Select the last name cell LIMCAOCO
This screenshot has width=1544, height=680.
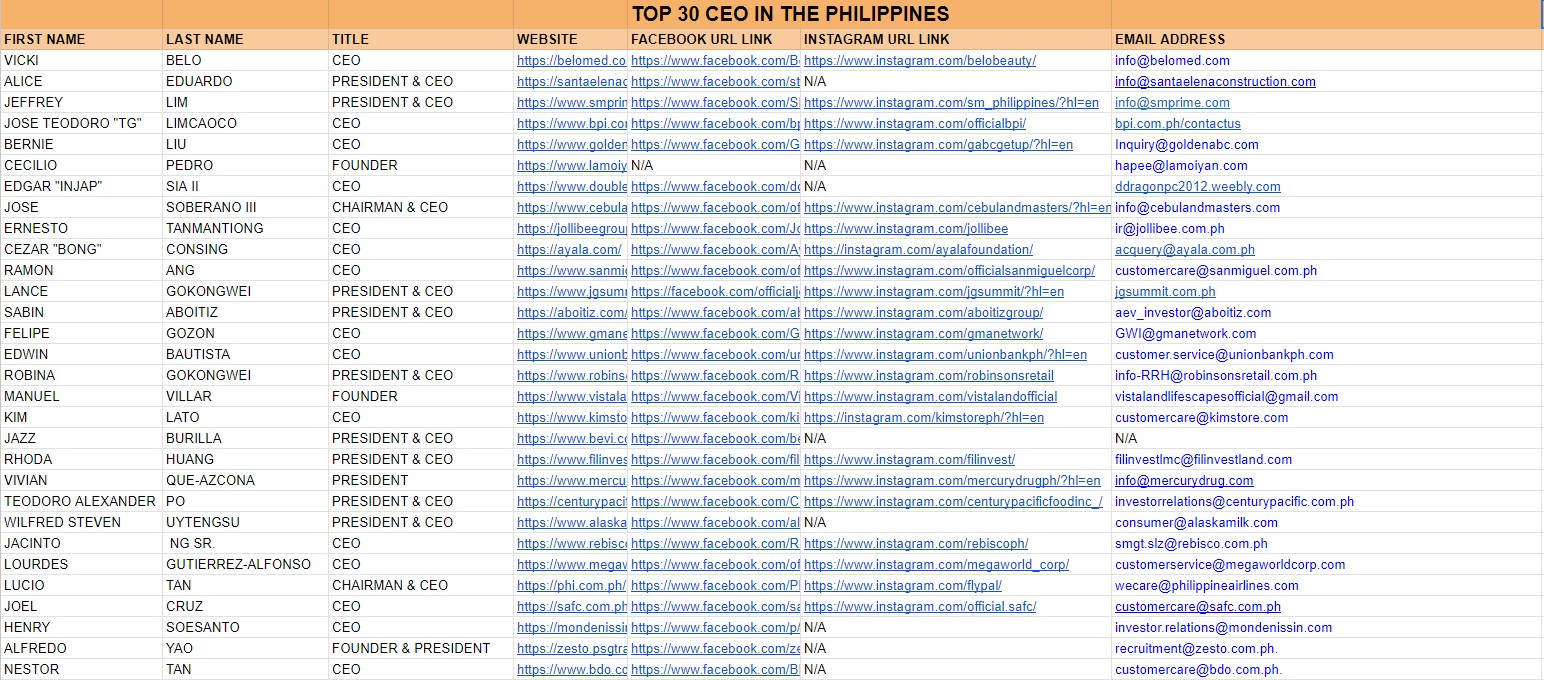[245, 124]
